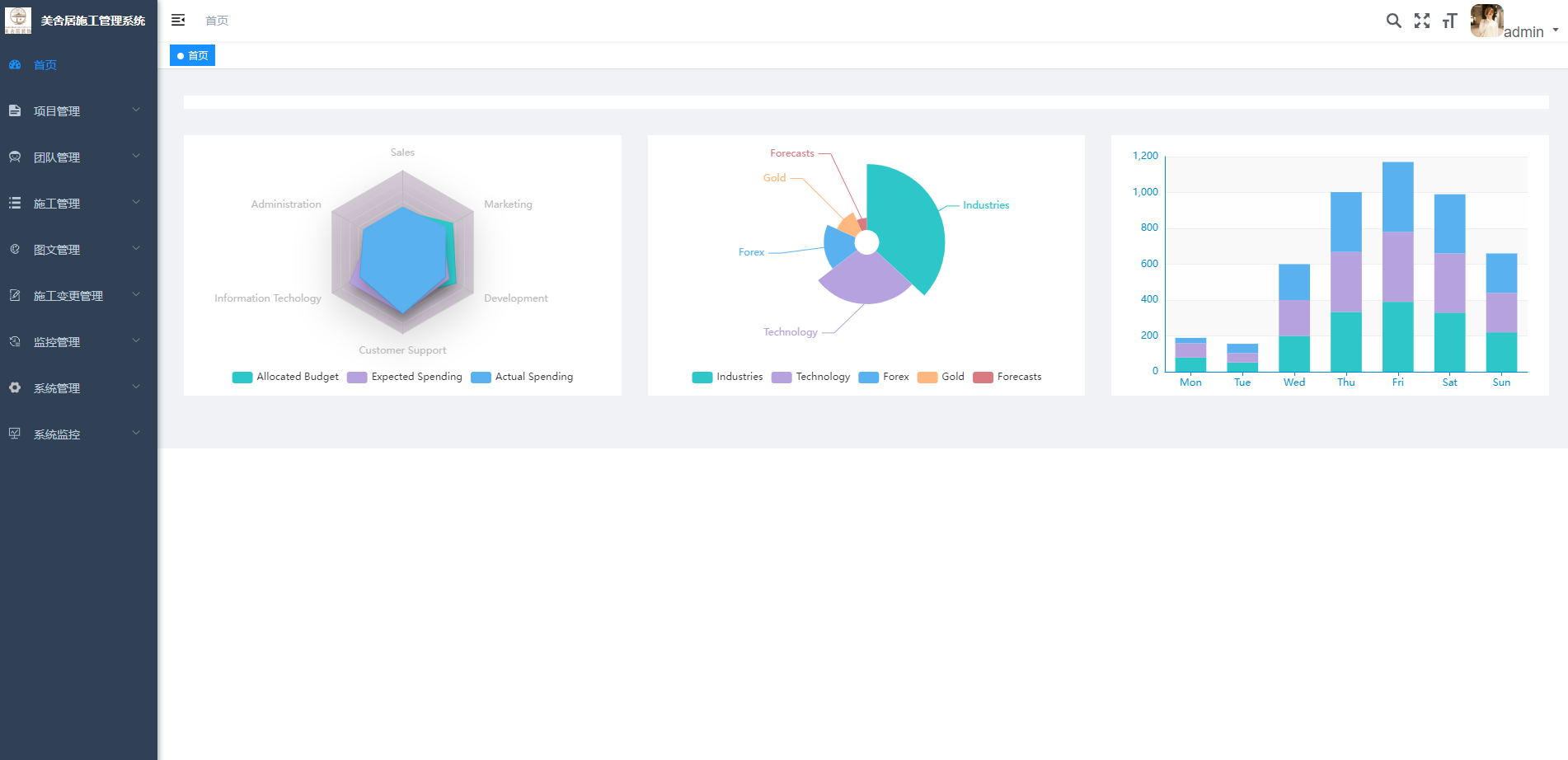Select the blue 首页 tag tab
This screenshot has height=760, width=1568.
(192, 55)
